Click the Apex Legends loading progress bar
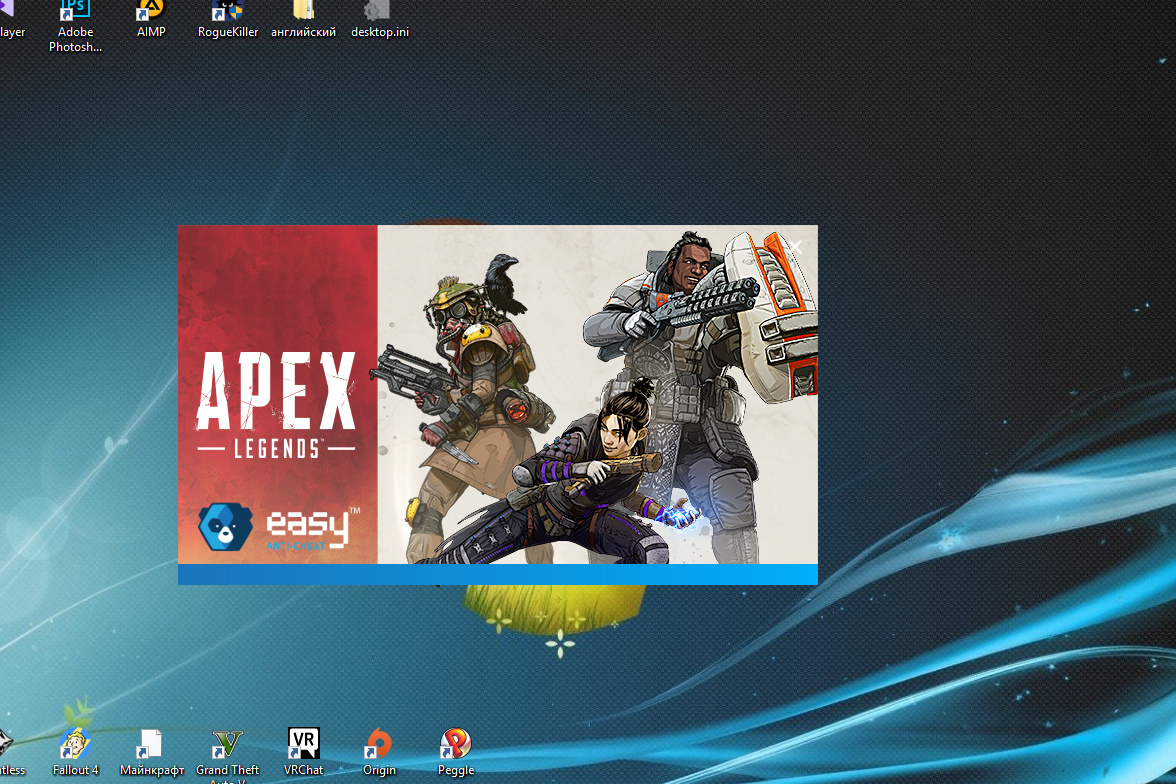 tap(497, 574)
